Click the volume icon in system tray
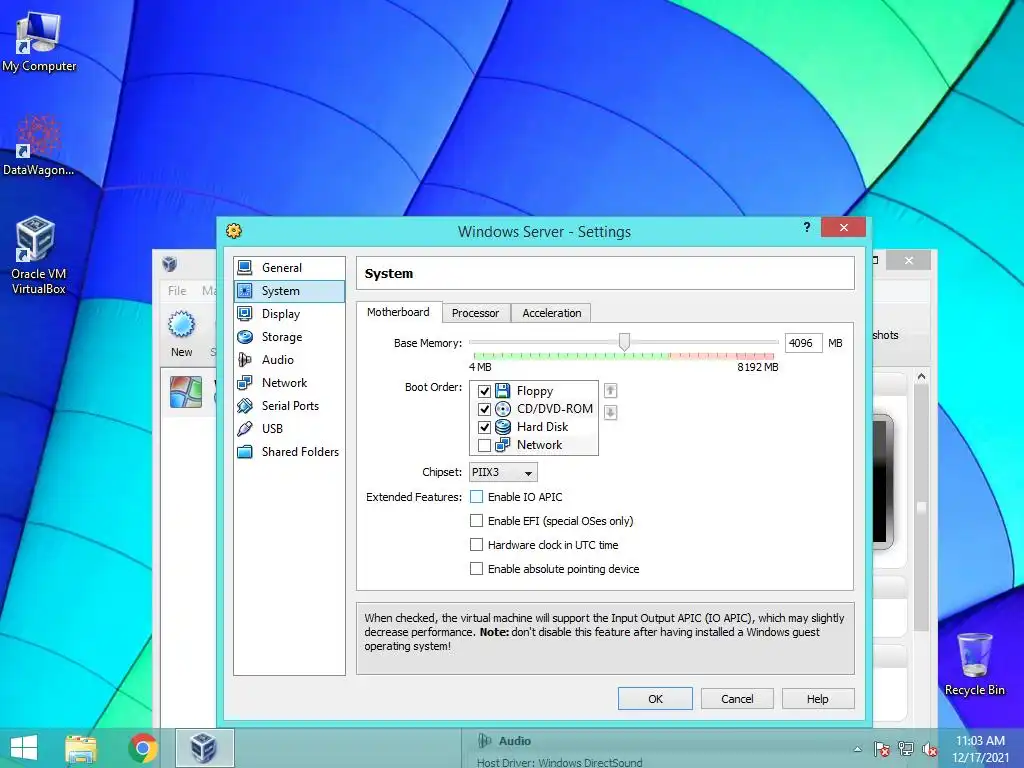The height and width of the screenshot is (768, 1024). pos(930,749)
